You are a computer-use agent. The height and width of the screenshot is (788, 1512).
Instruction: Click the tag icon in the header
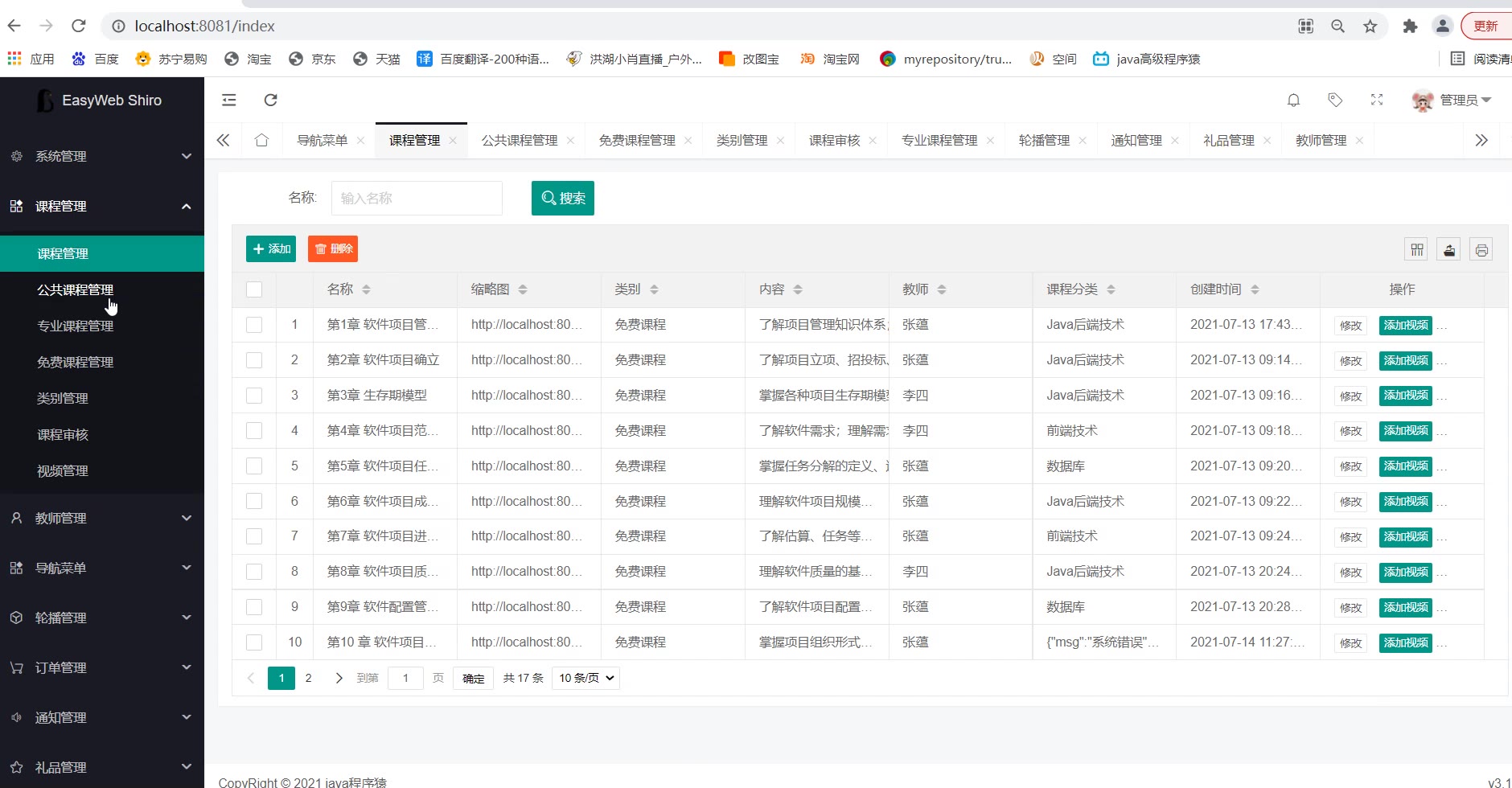pyautogui.click(x=1335, y=100)
